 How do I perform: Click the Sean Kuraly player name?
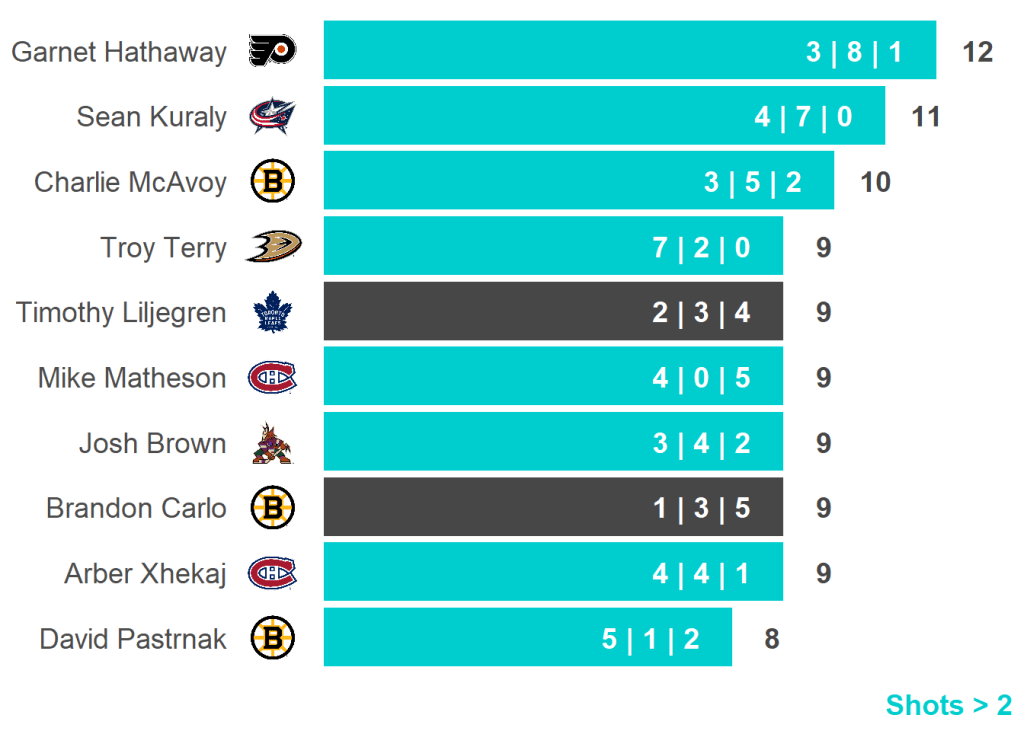click(152, 117)
